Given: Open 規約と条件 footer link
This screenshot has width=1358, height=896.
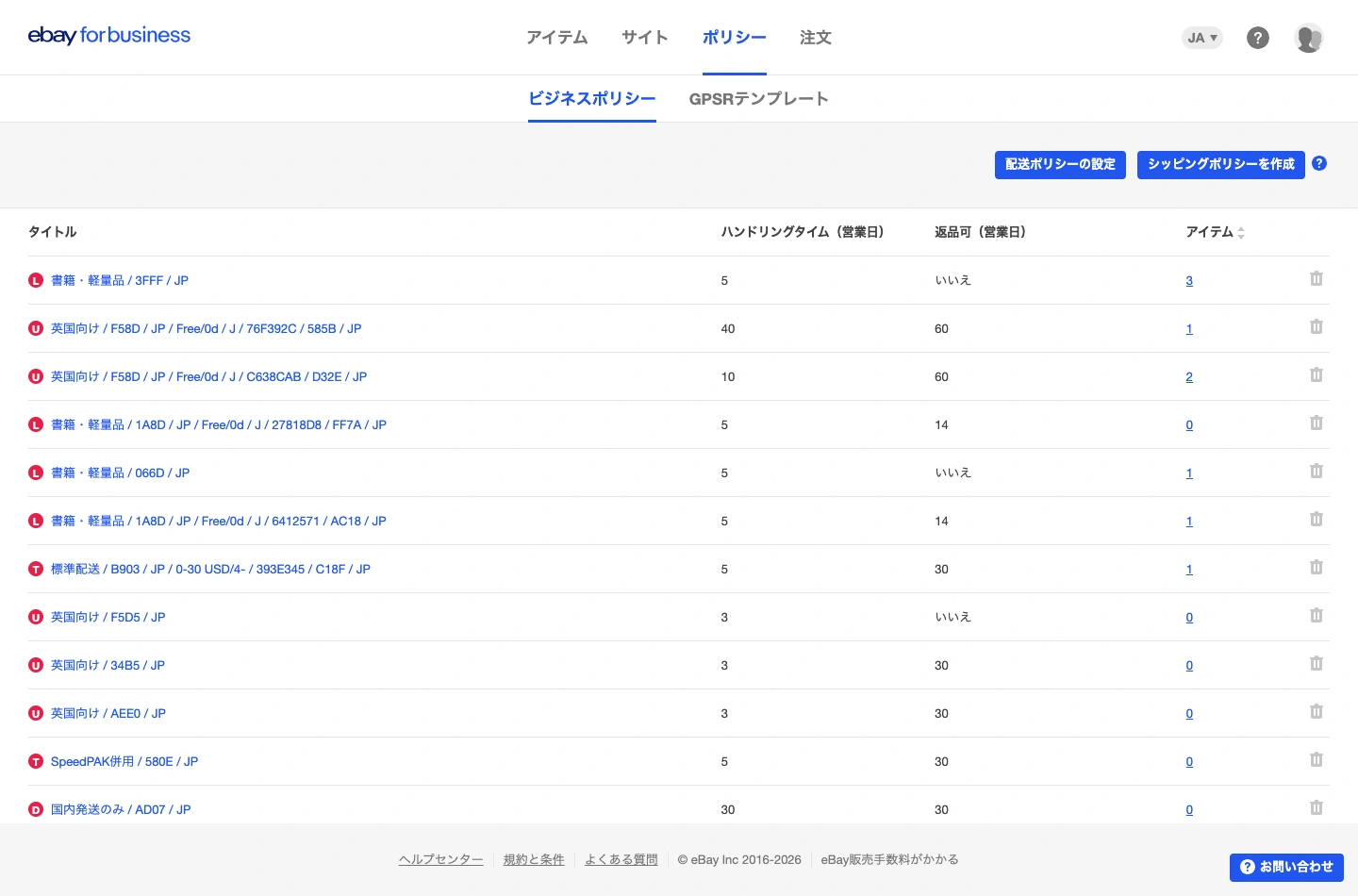Looking at the screenshot, I should pyautogui.click(x=534, y=859).
